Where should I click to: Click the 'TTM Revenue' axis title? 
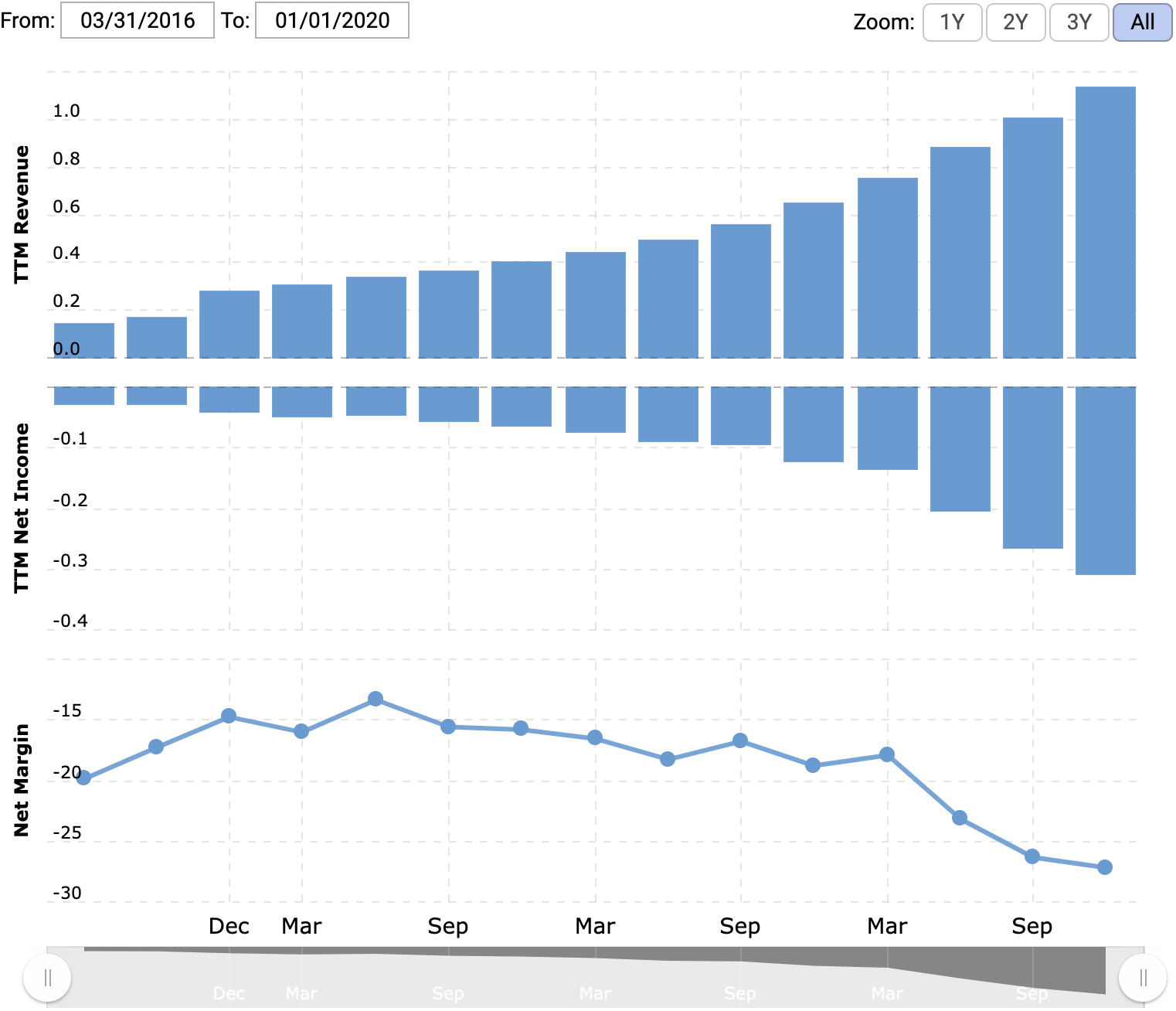pyautogui.click(x=22, y=214)
